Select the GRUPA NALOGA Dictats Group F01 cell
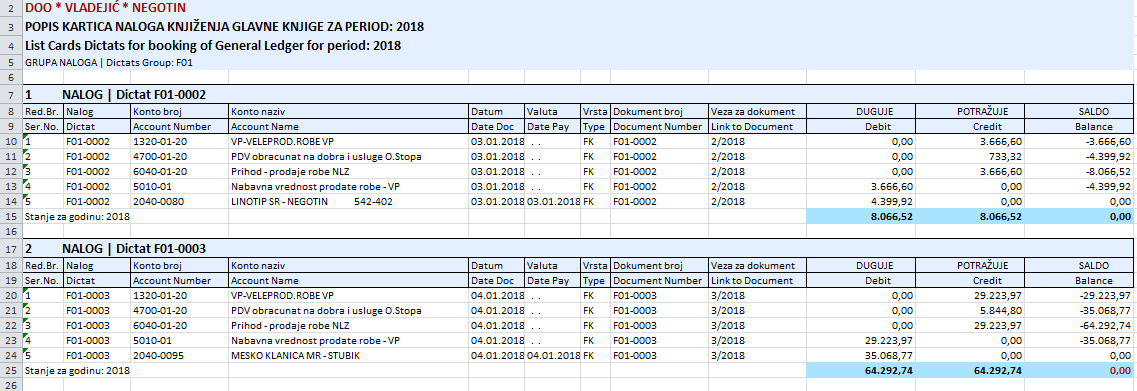The image size is (1137, 391). point(109,63)
